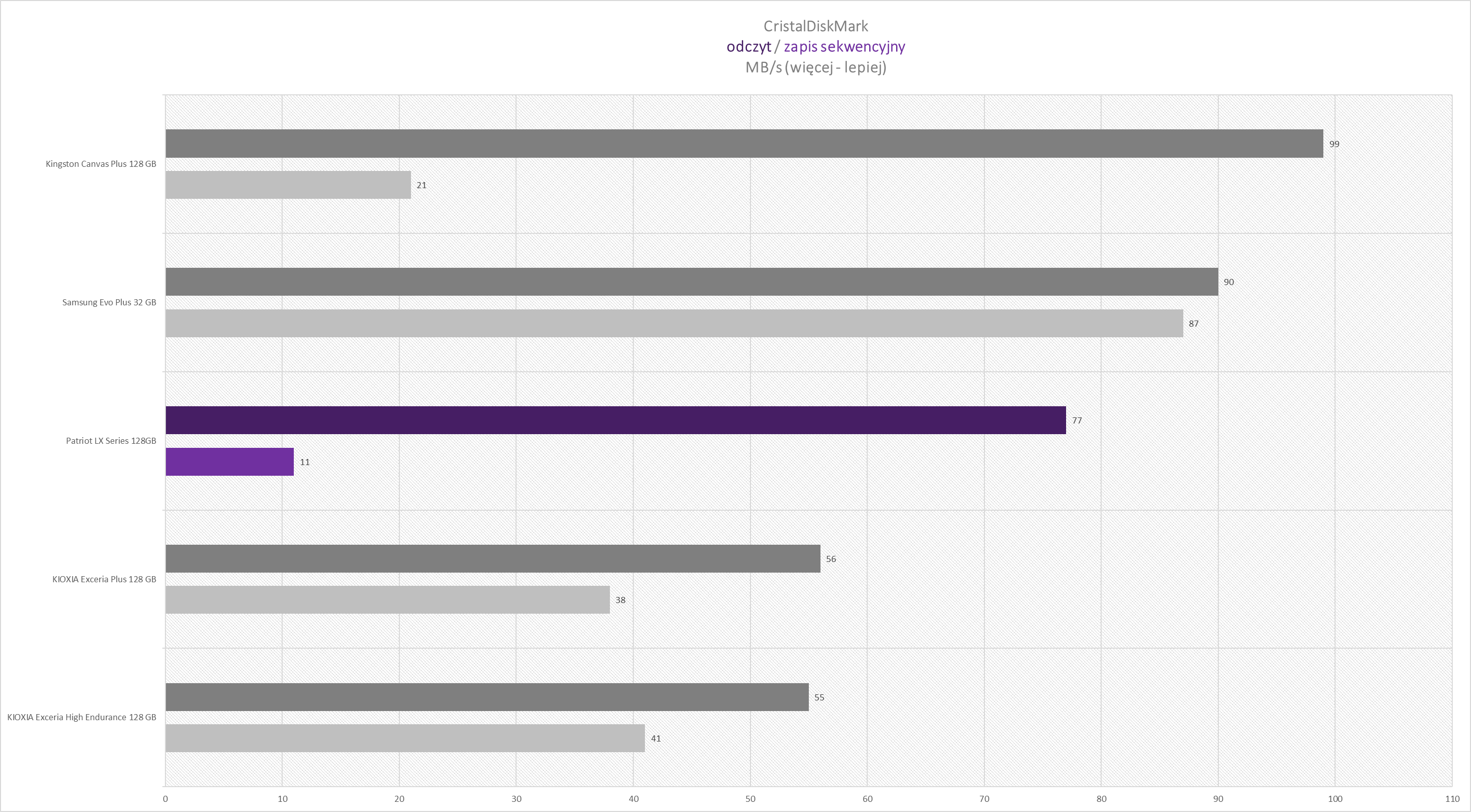Click the Patriot LX Series 128GB label
The height and width of the screenshot is (812, 1471).
tap(111, 441)
